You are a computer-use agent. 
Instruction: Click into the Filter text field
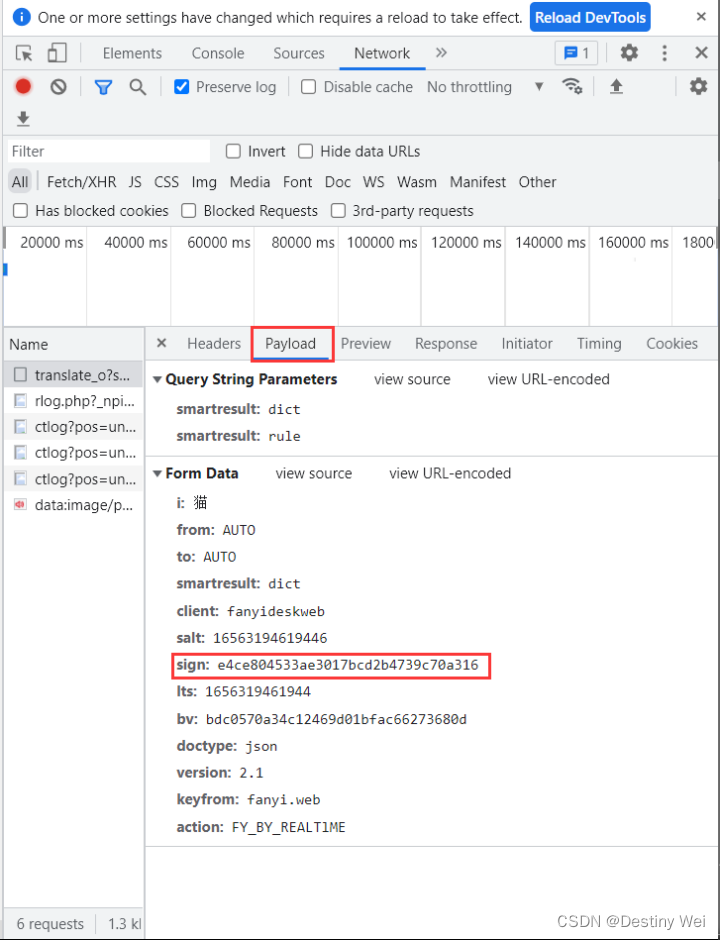(109, 151)
